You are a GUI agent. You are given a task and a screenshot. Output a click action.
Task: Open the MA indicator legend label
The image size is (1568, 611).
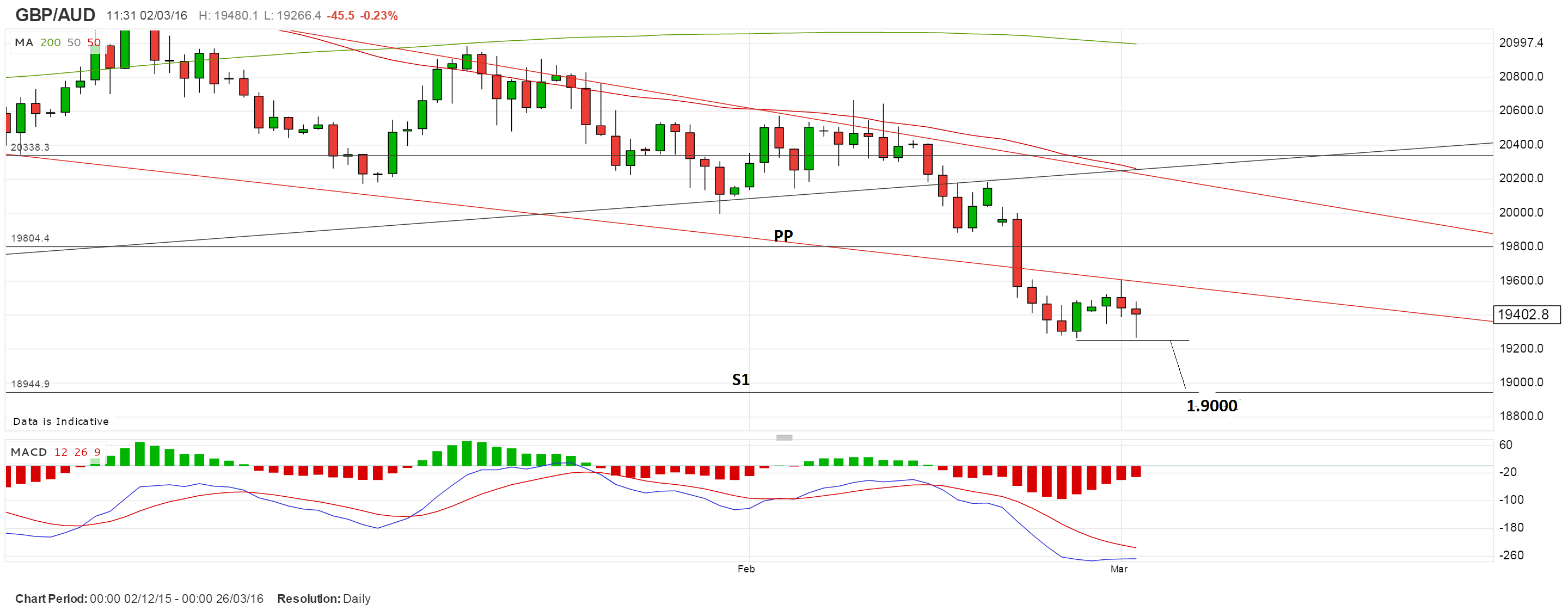pos(24,42)
